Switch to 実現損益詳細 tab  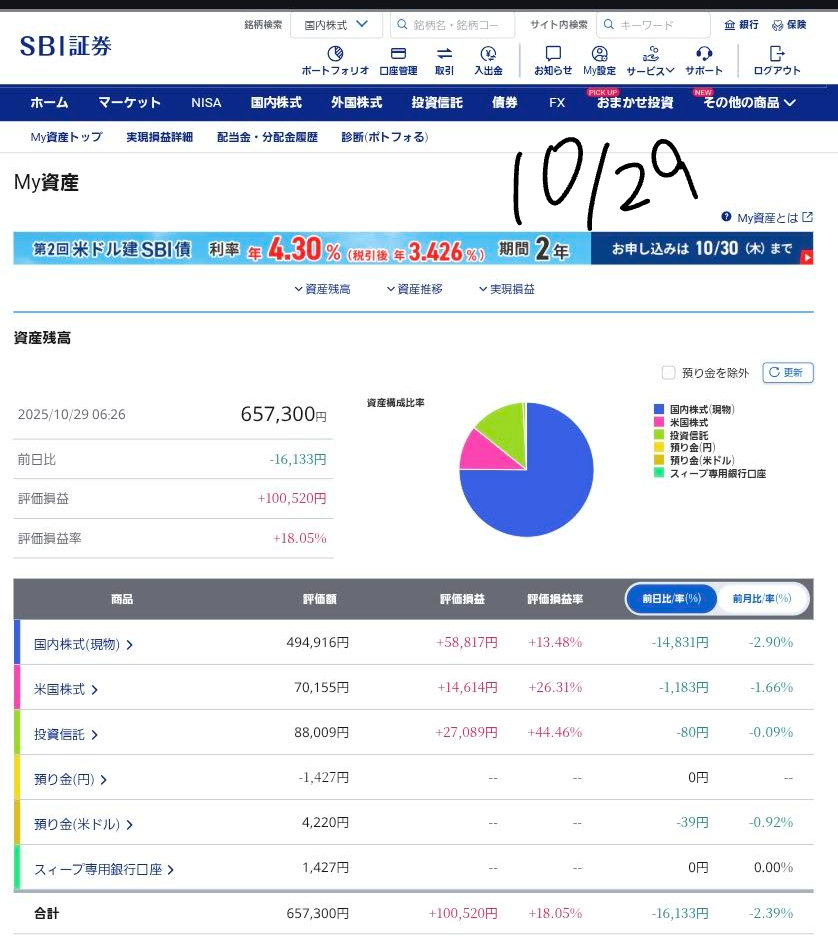(160, 137)
